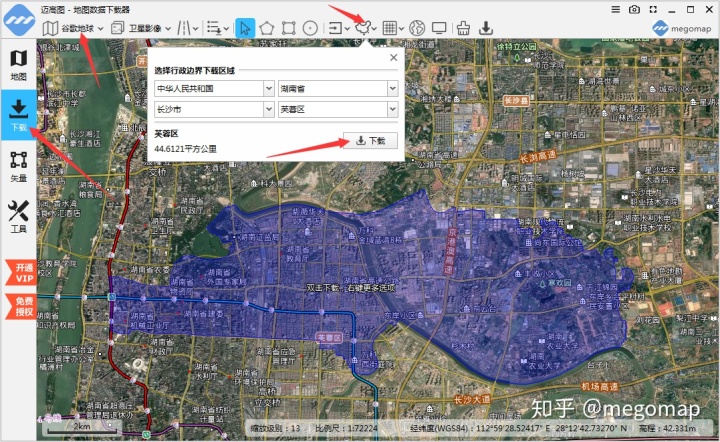
Task: Switch to the 矢量 sidebar tab
Action: pyautogui.click(x=18, y=166)
